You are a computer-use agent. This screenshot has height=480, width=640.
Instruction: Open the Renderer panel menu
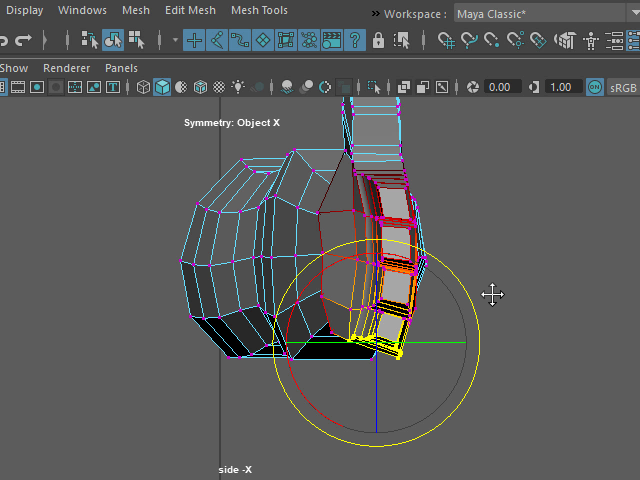[x=66, y=68]
